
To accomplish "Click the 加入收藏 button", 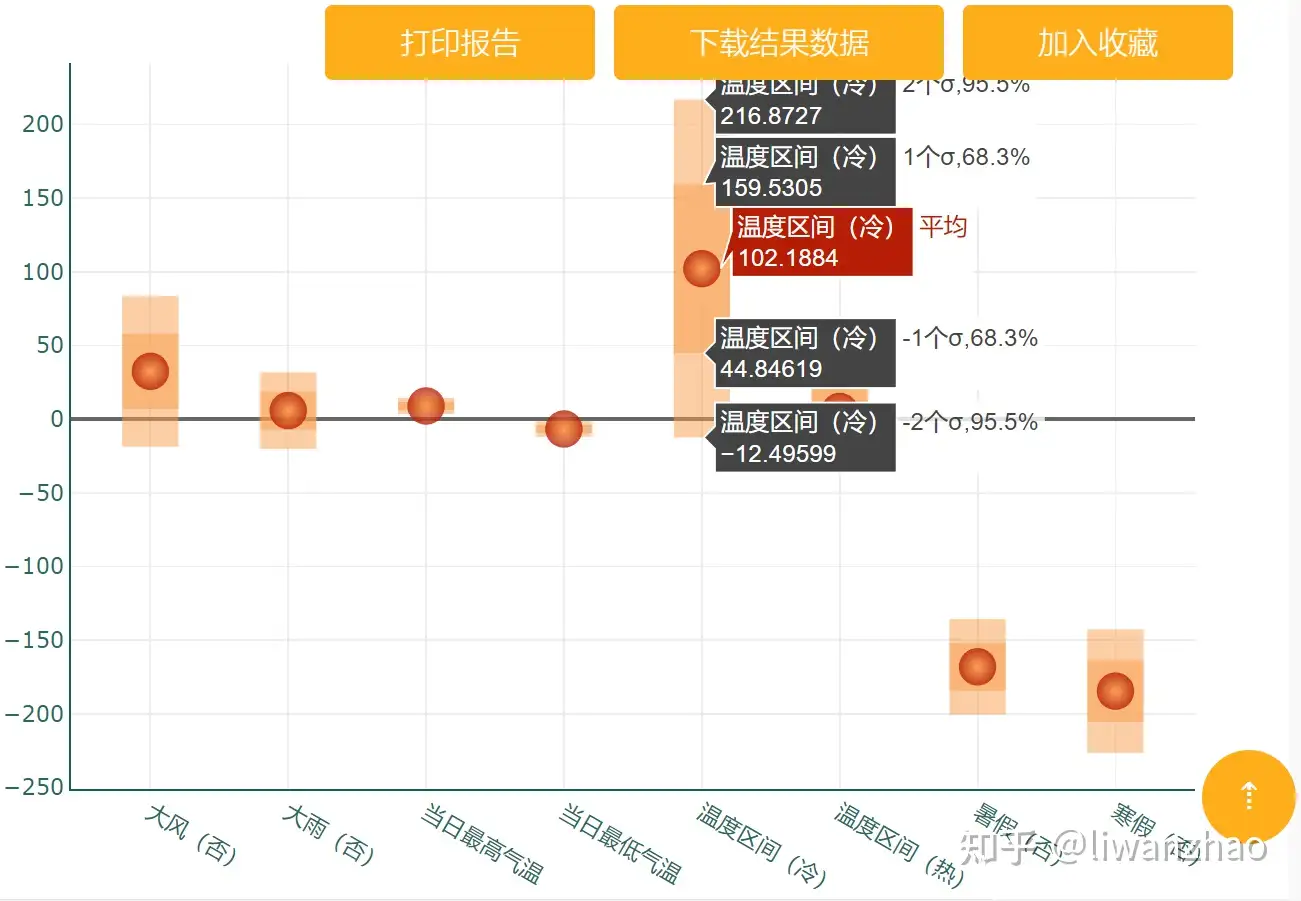I will pos(1097,43).
